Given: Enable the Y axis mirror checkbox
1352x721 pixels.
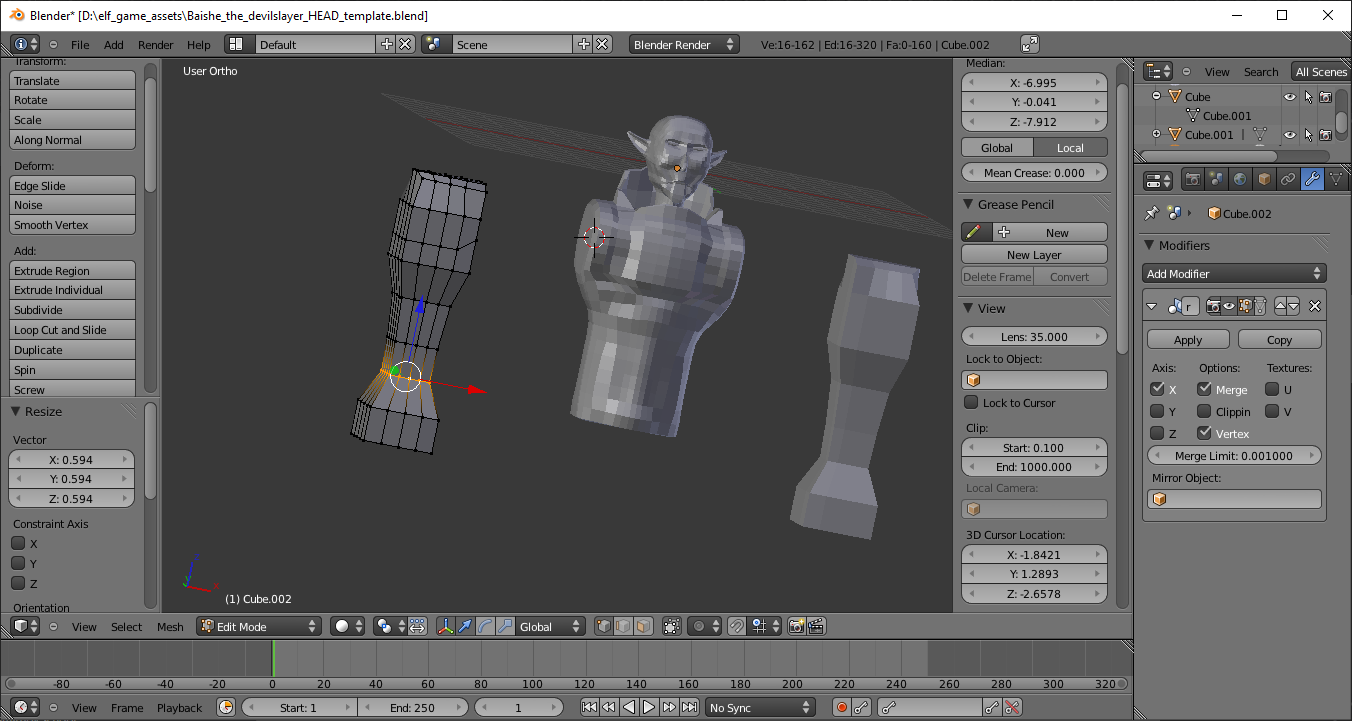Looking at the screenshot, I should 1157,411.
